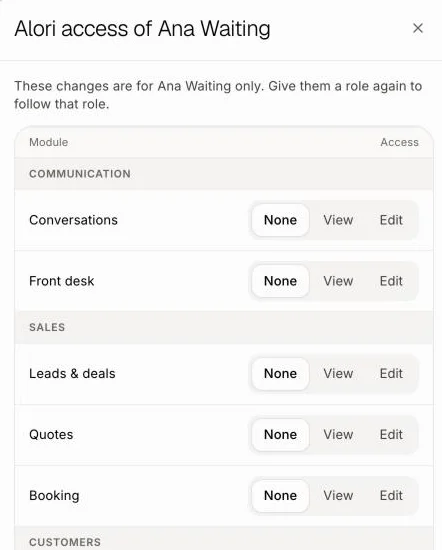Set Front desk access to View
Screen dimensions: 442x550
[338, 281]
